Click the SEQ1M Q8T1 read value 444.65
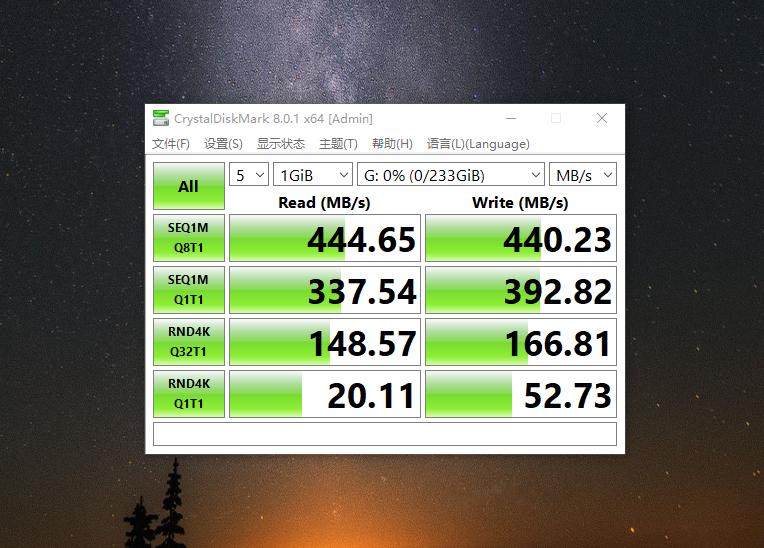This screenshot has height=548, width=764. (325, 238)
